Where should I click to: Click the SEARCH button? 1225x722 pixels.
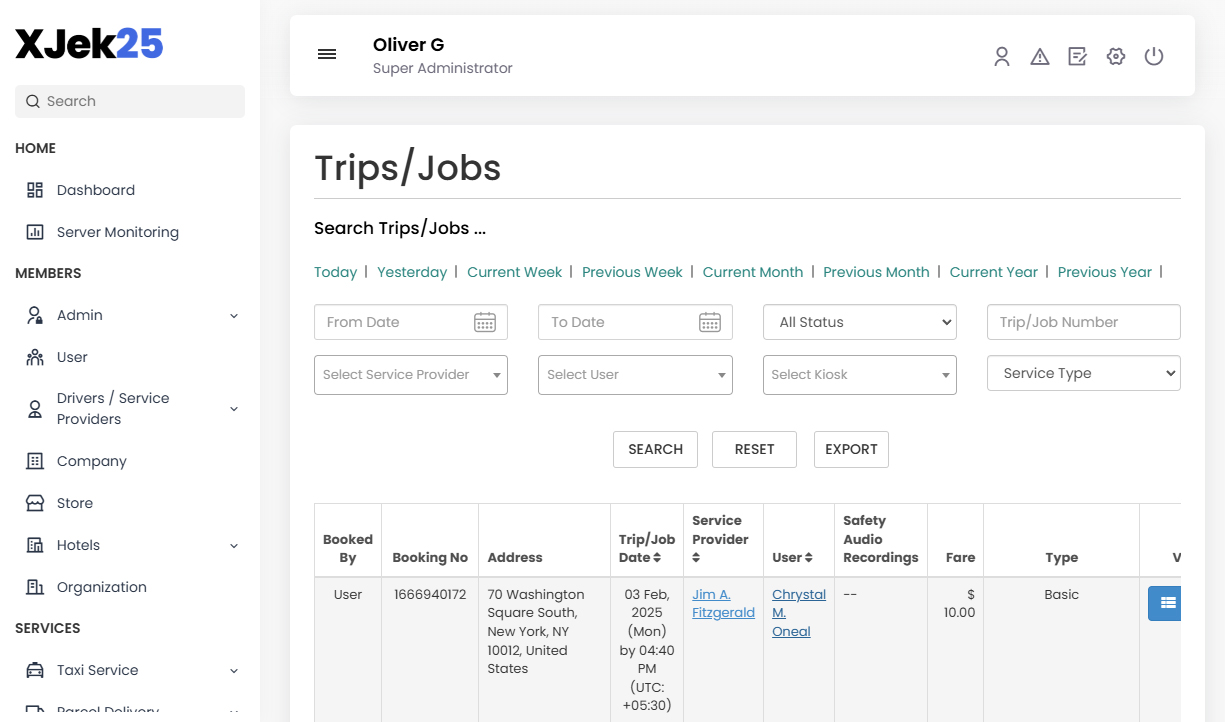(x=655, y=449)
